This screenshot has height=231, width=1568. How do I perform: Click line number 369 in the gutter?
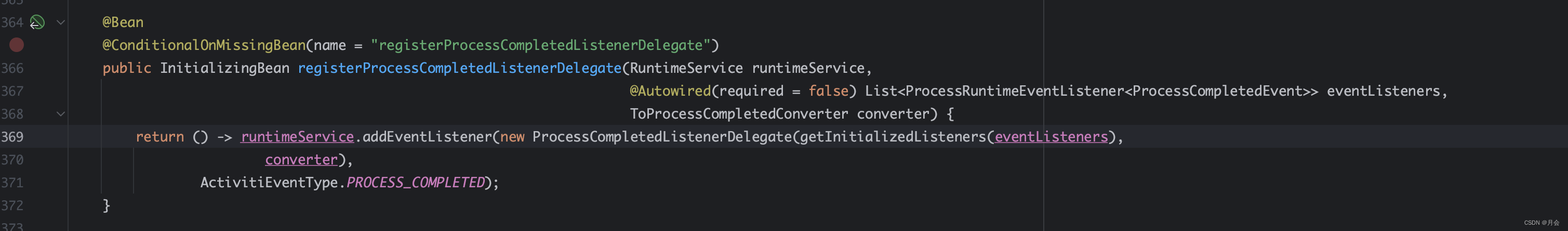tap(12, 136)
